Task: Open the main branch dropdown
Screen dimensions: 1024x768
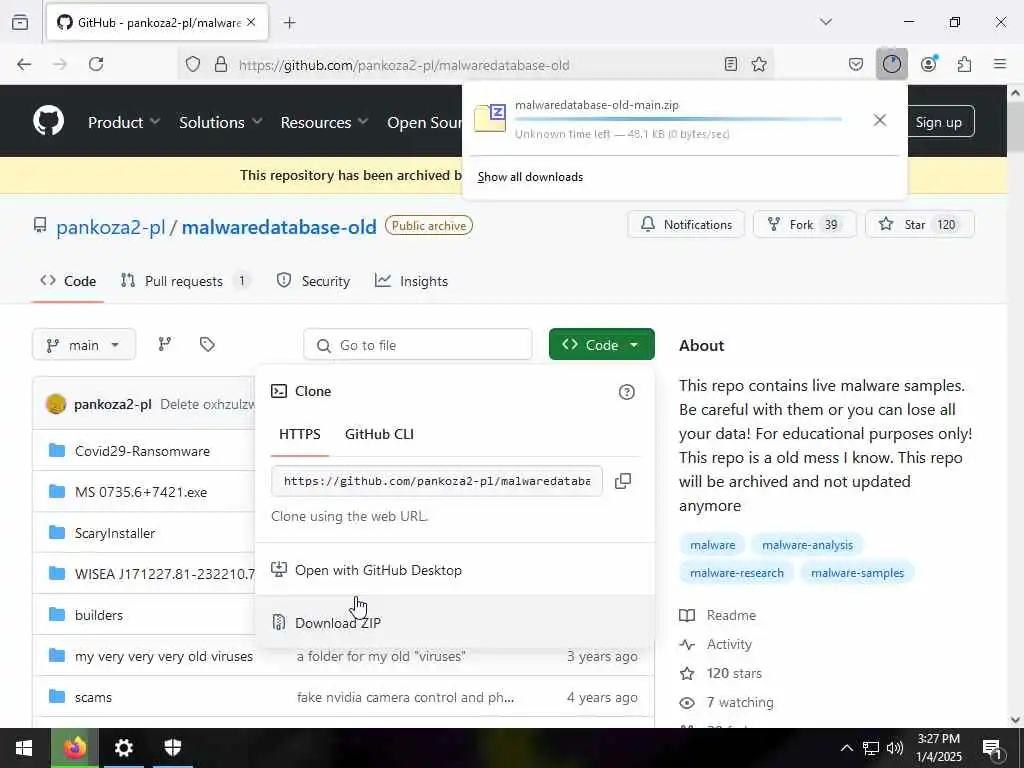Action: (84, 345)
